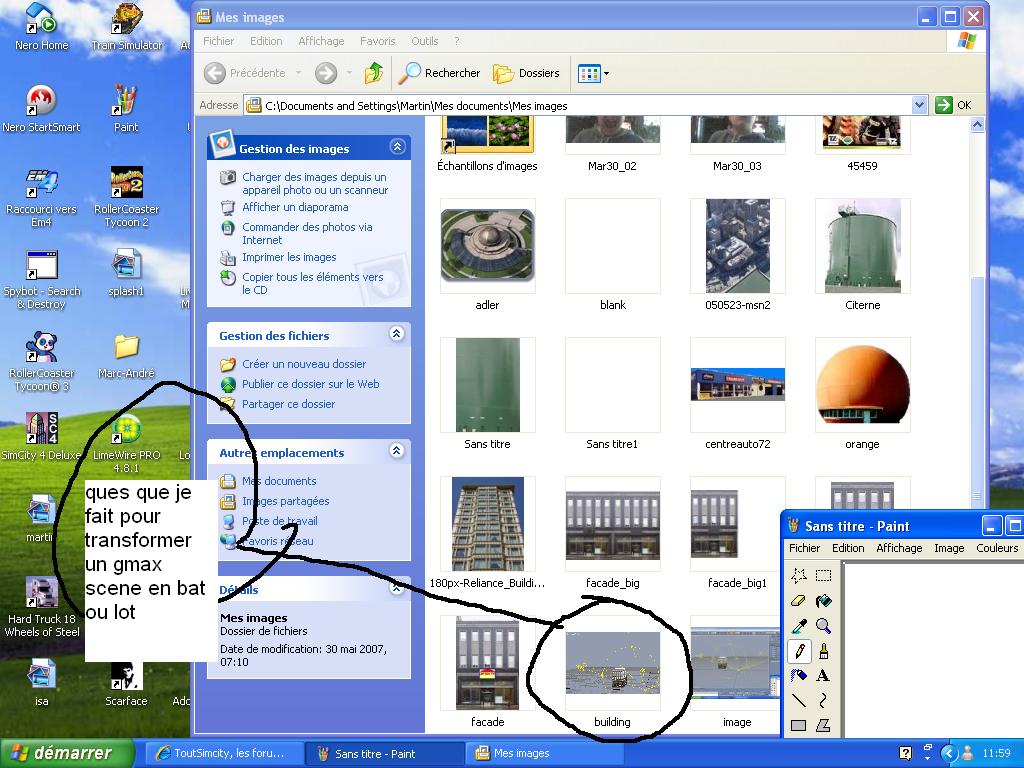Click the Afficher un diaporama link

coord(295,207)
